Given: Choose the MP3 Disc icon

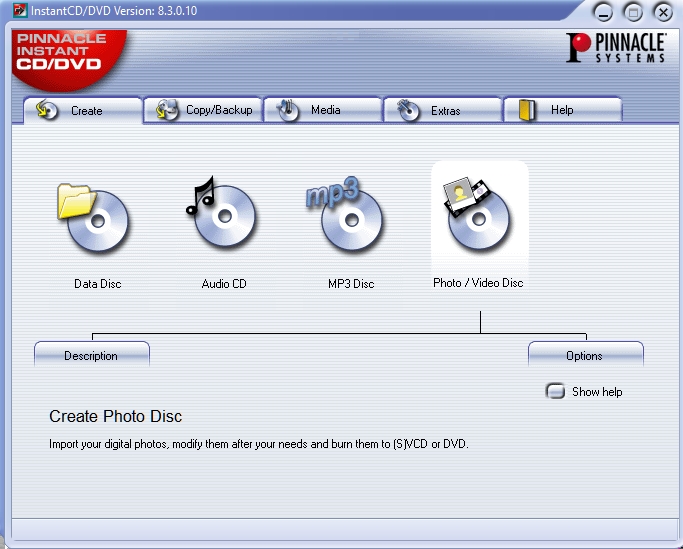Looking at the screenshot, I should pyautogui.click(x=345, y=214).
